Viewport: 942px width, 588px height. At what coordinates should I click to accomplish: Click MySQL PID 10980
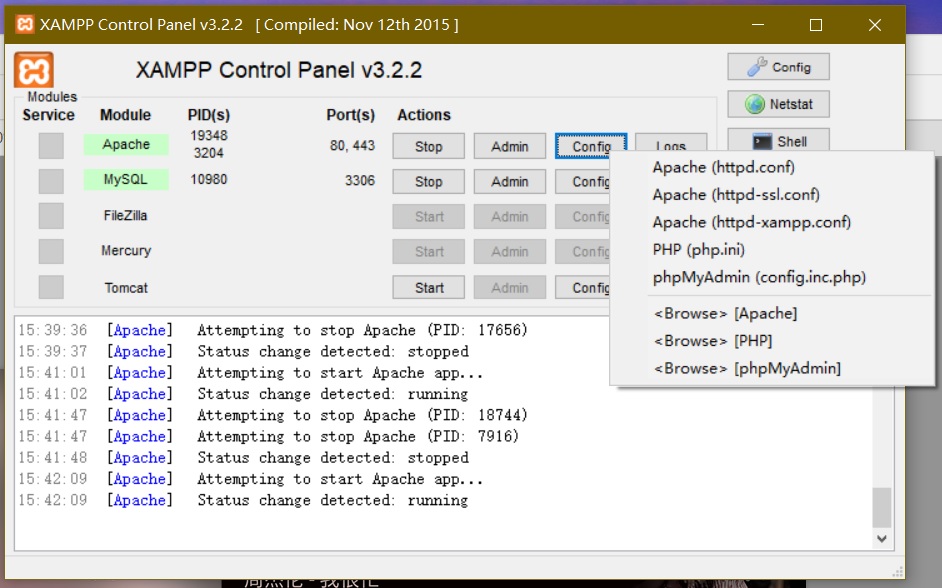[208, 180]
